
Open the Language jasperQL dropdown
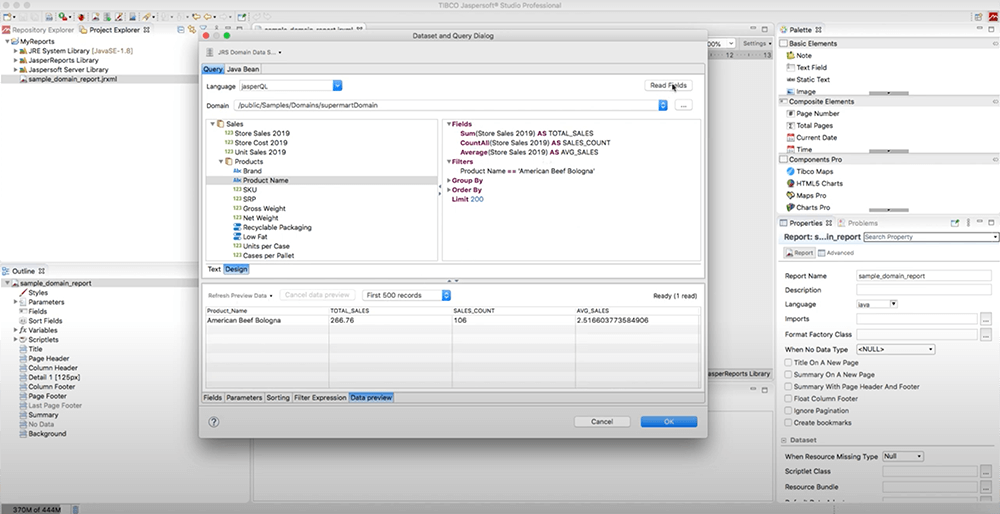coord(337,85)
